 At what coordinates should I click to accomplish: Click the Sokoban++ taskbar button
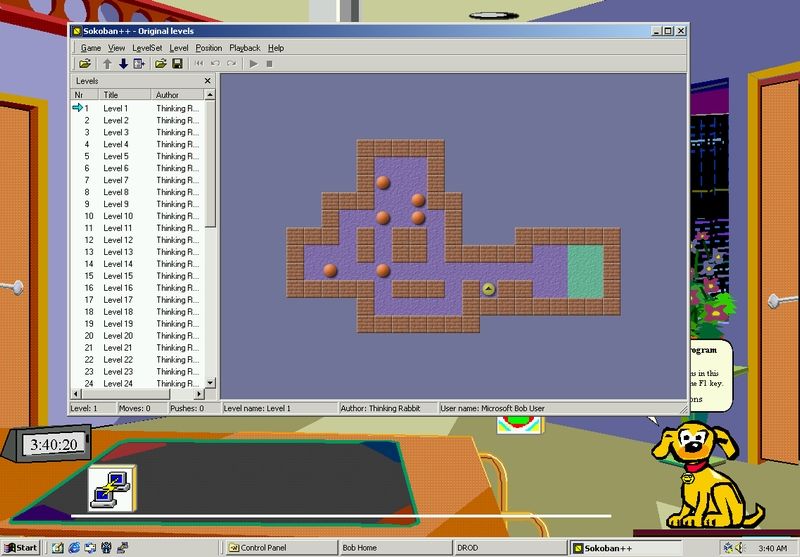625,548
